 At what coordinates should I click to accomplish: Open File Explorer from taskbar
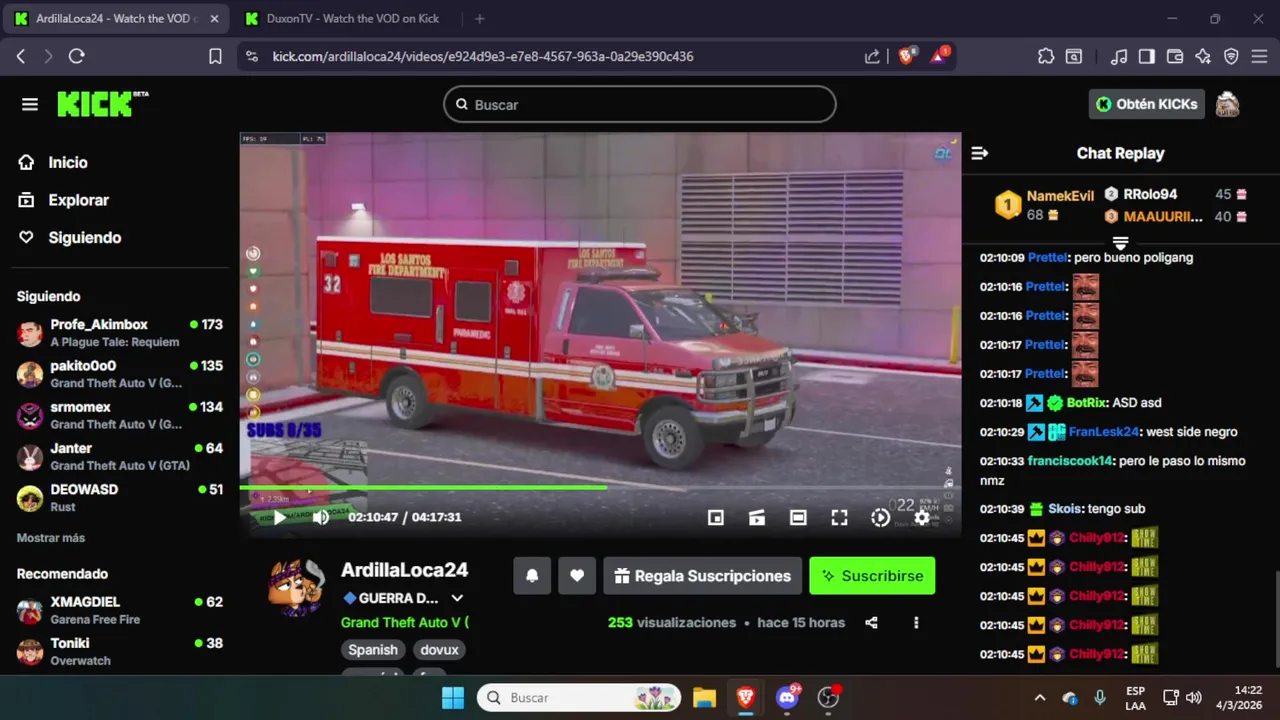coord(704,697)
